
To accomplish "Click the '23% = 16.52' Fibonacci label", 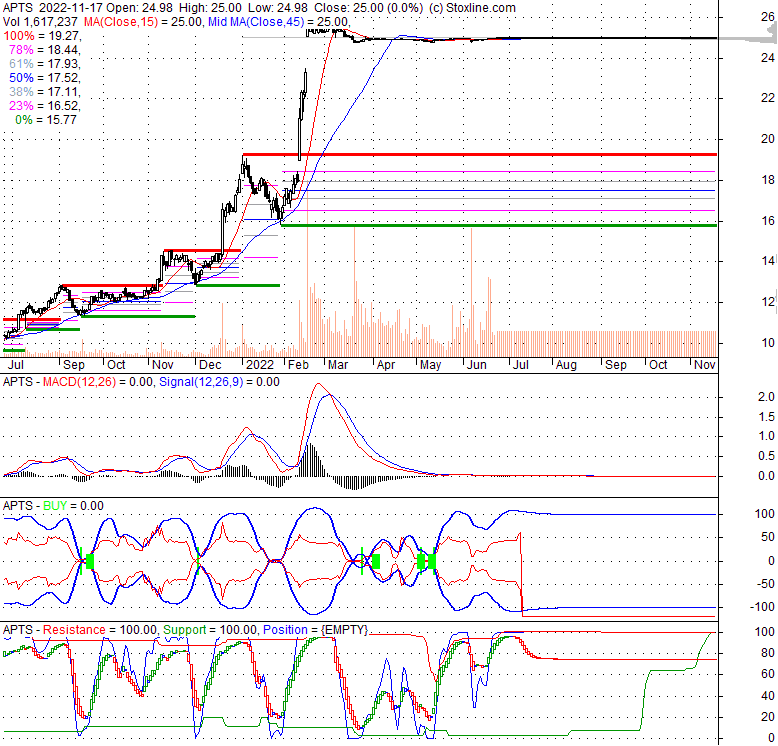I will tap(44, 106).
